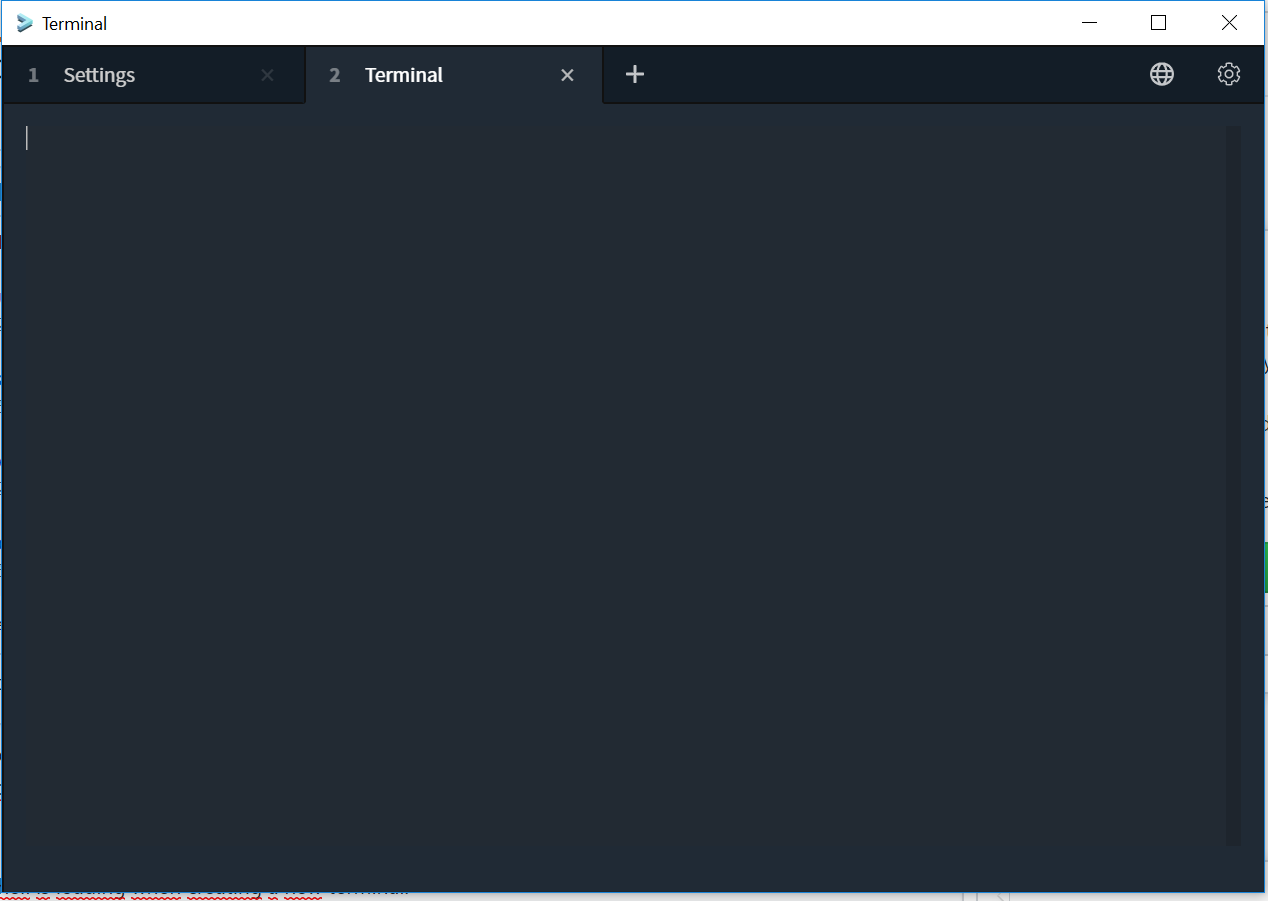Click the Terminal app icon in the title bar
This screenshot has width=1268, height=901.
click(25, 23)
